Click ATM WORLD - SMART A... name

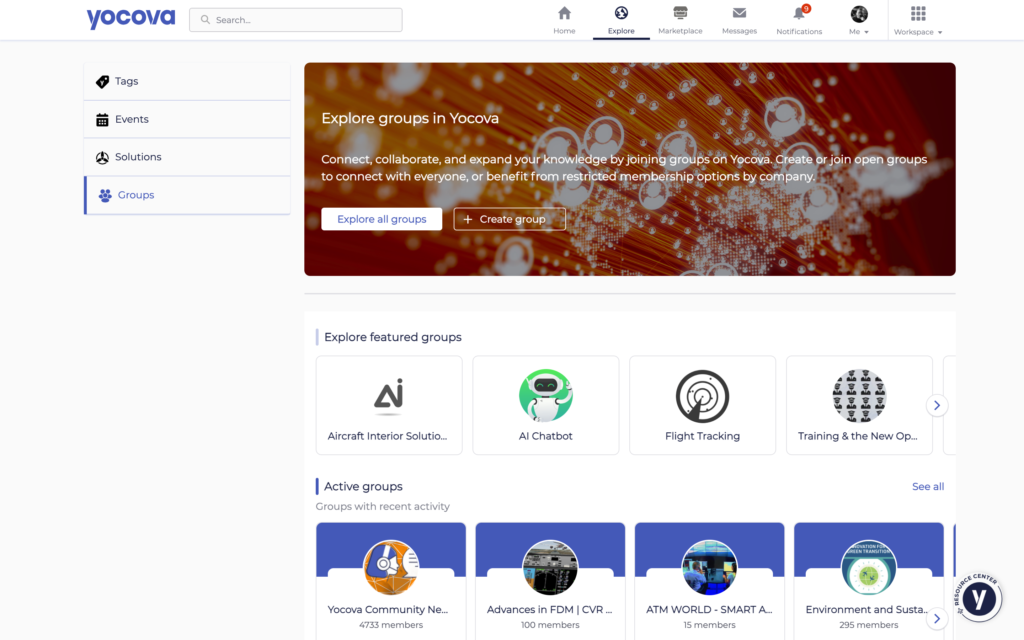[x=709, y=609]
